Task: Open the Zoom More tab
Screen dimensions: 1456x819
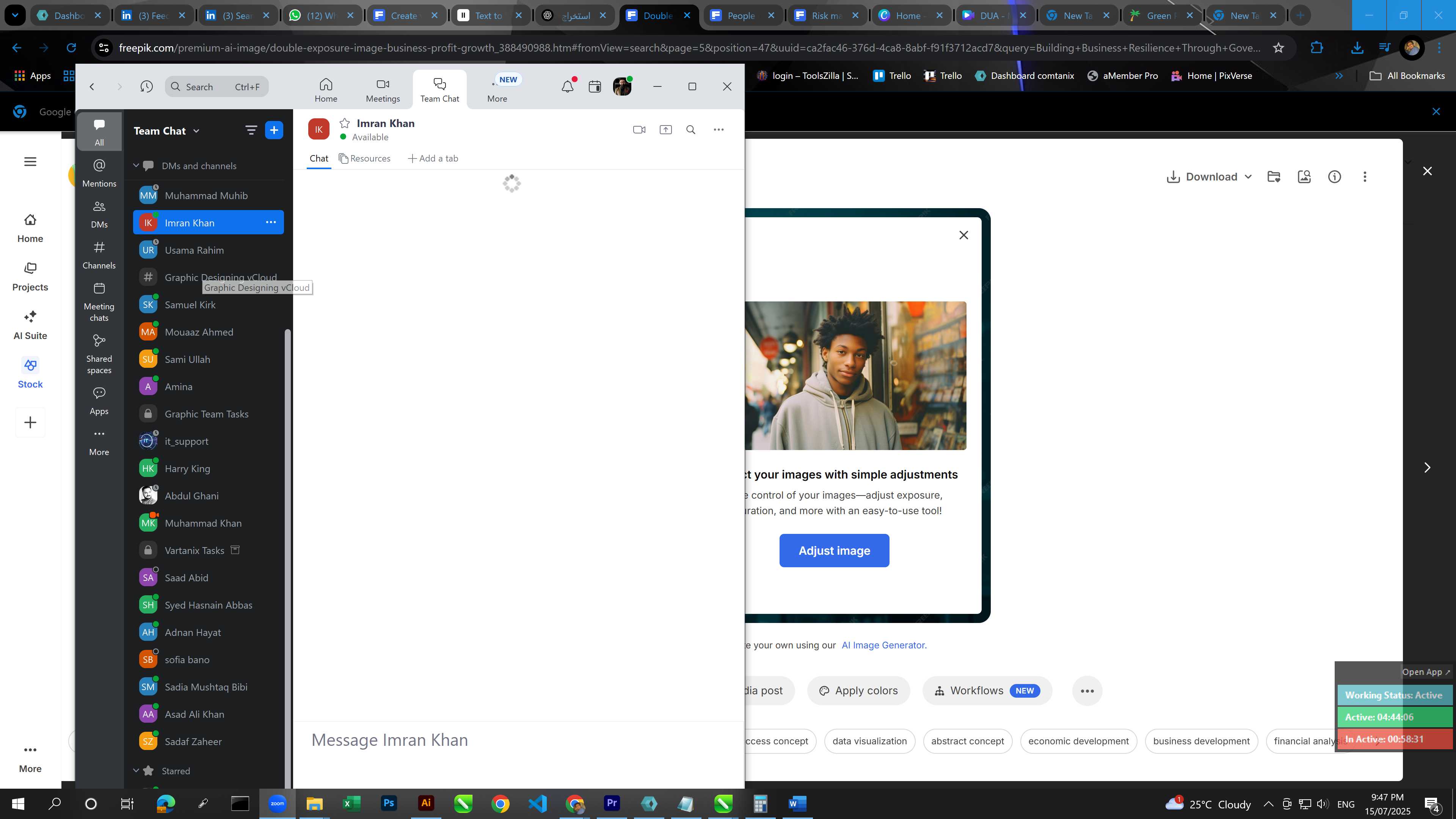Action: tap(497, 91)
